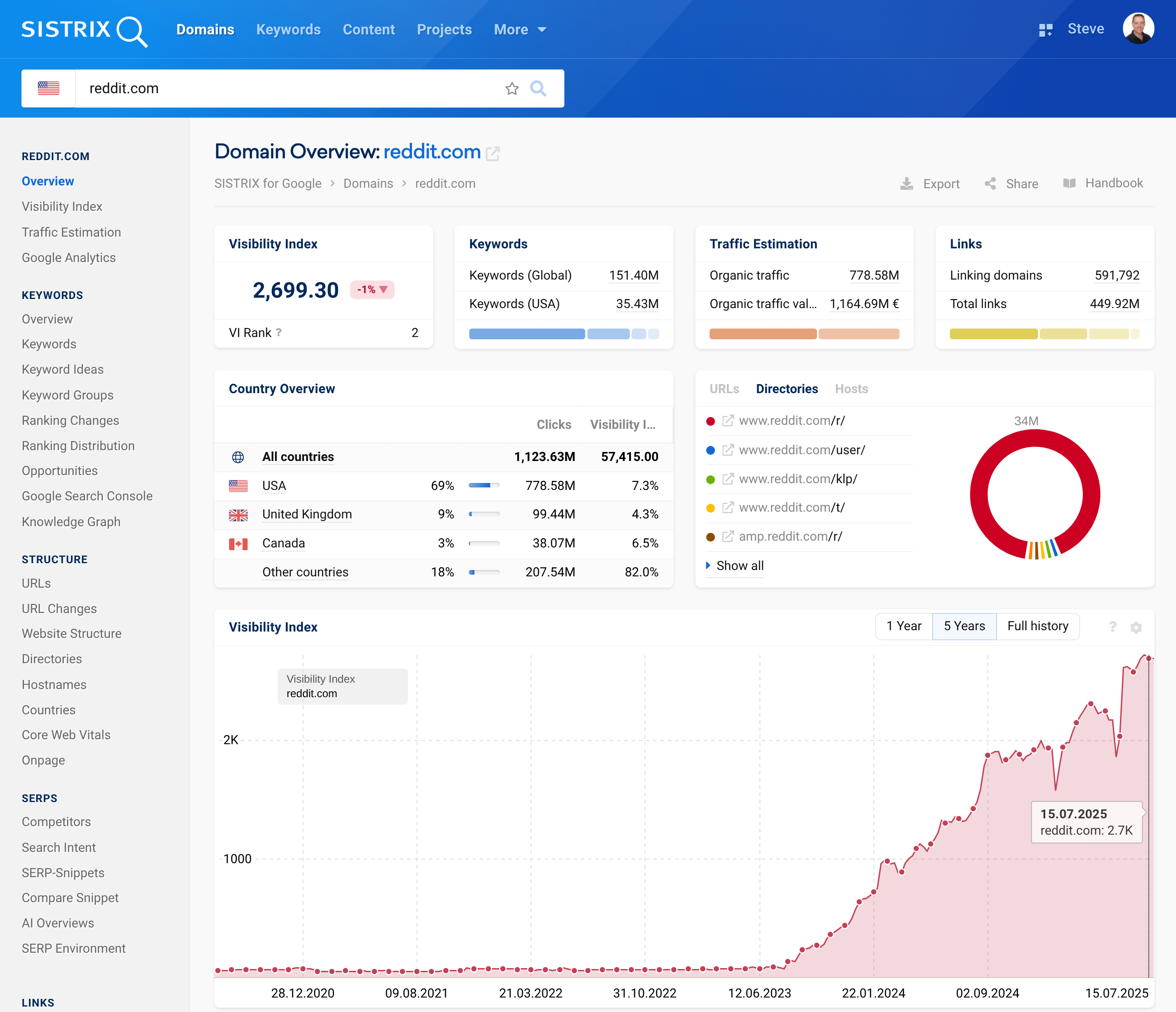Click the 15.07.2025 chart data point
Screen dimensions: 1176x1012
1149,658
